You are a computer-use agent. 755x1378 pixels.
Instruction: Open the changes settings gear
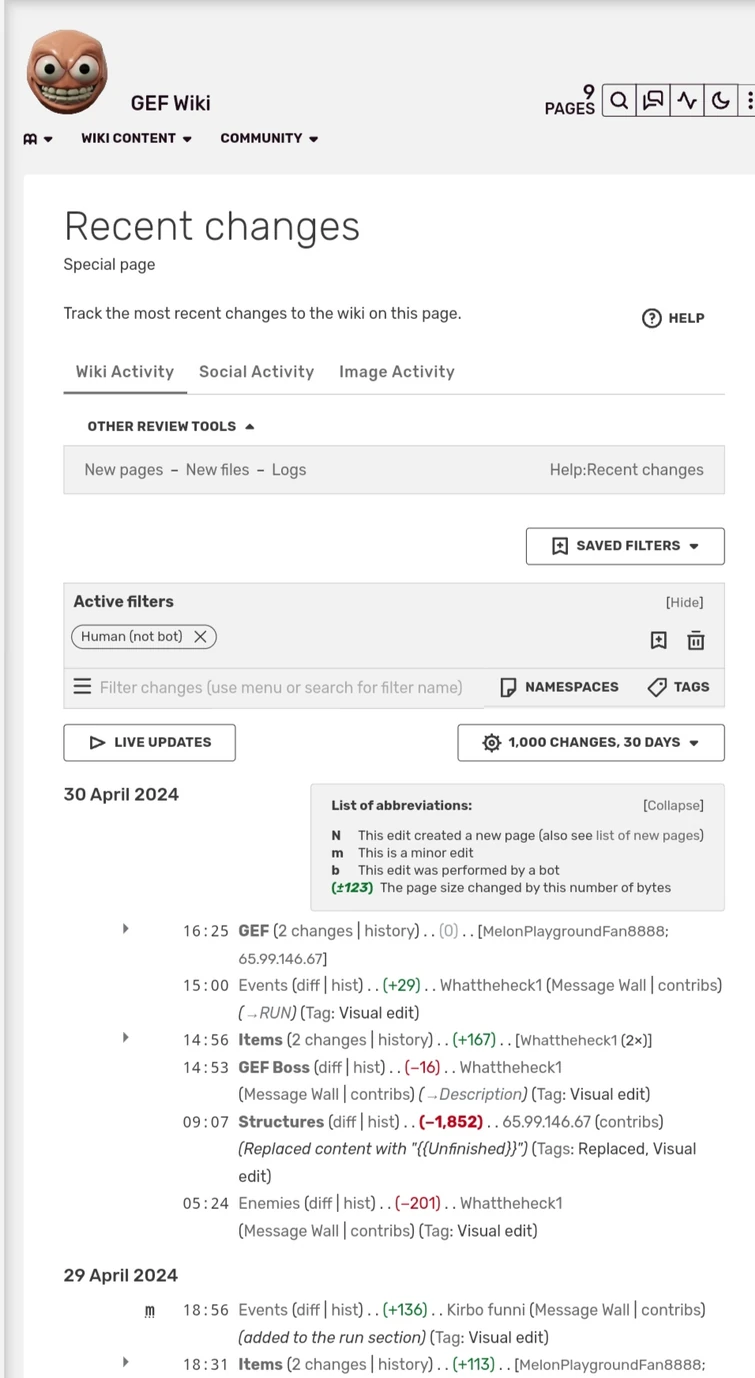pos(491,742)
